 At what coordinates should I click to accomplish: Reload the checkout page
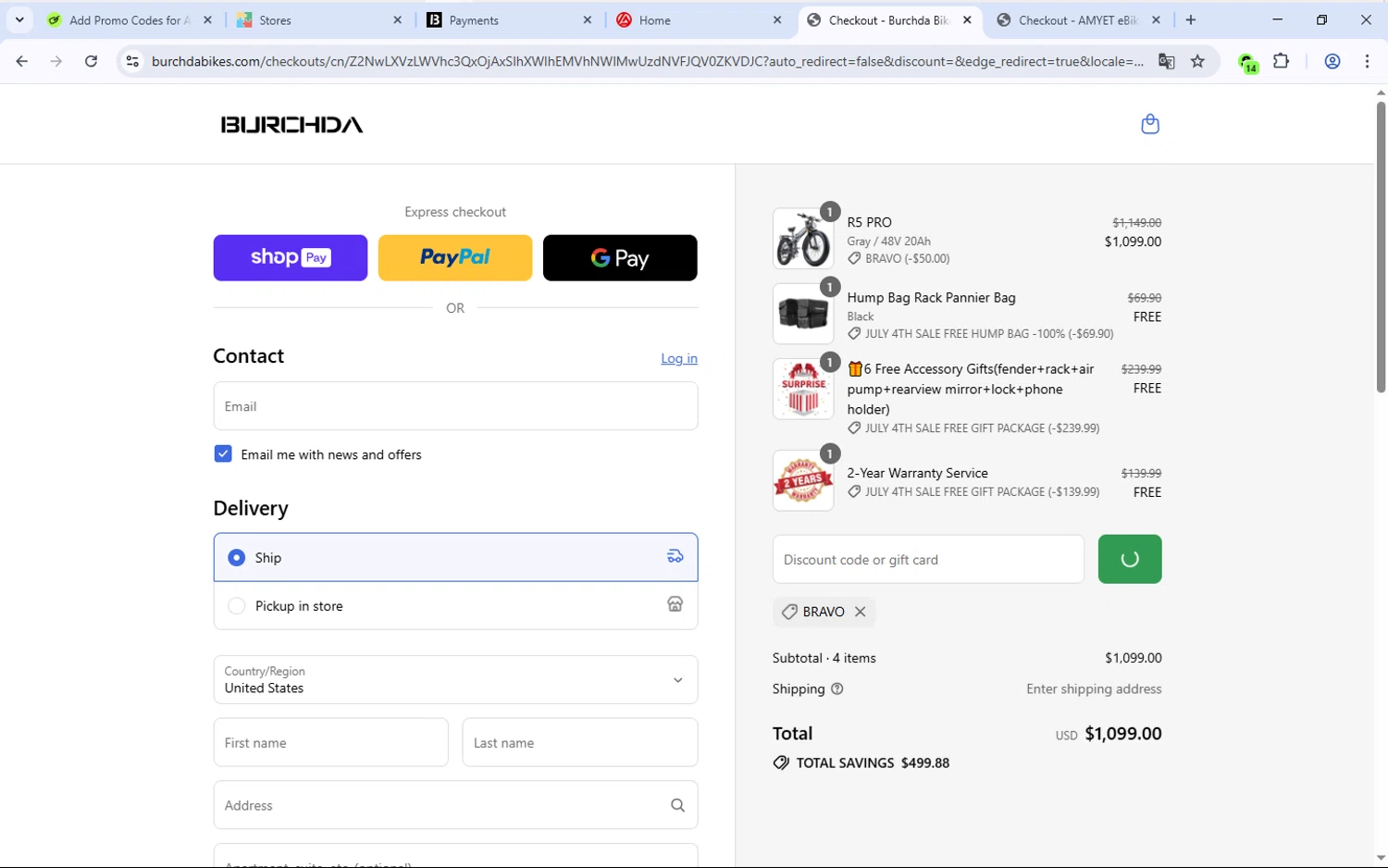(91, 61)
